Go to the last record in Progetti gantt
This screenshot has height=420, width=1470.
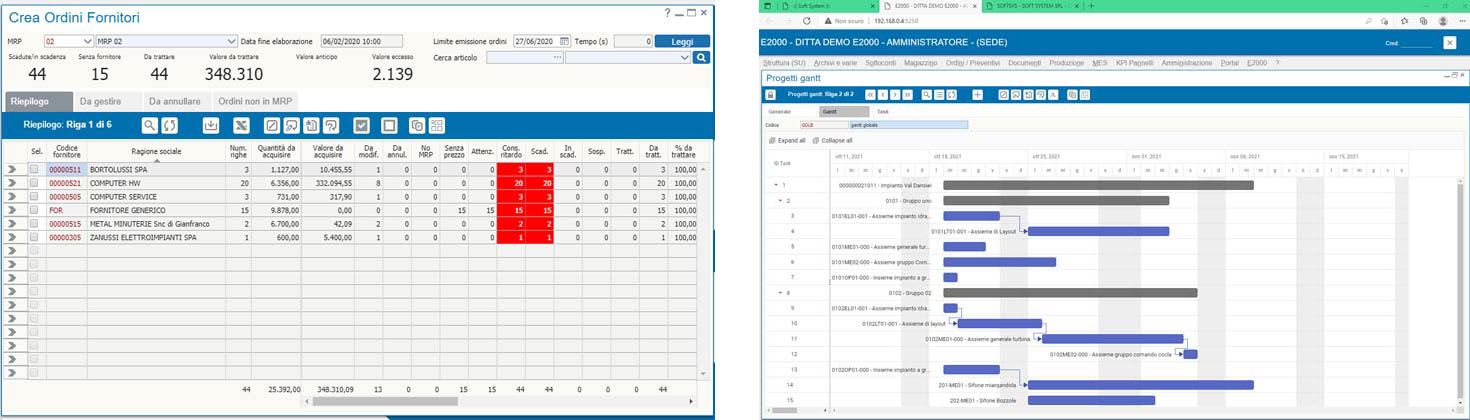click(908, 94)
